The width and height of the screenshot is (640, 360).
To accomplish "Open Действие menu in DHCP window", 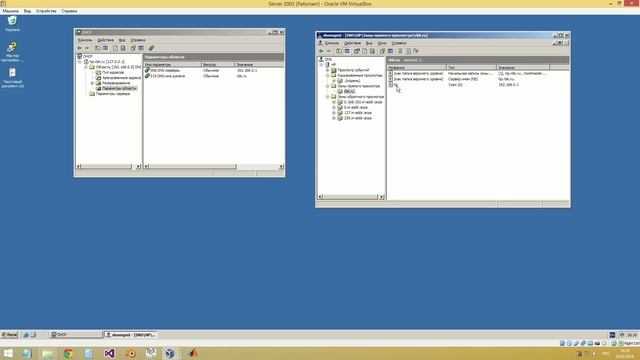I will pyautogui.click(x=105, y=40).
